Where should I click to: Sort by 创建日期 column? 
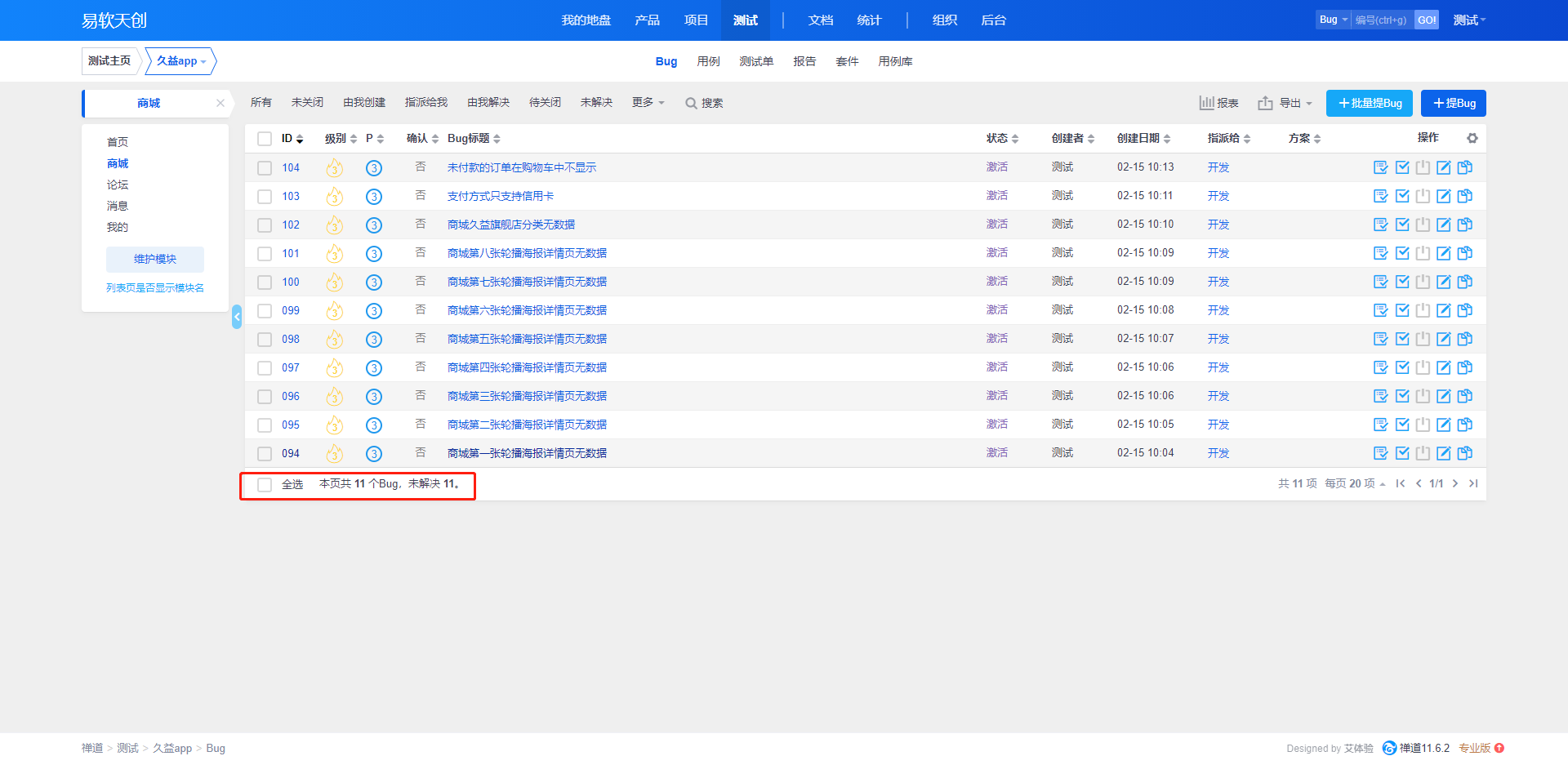click(1143, 139)
